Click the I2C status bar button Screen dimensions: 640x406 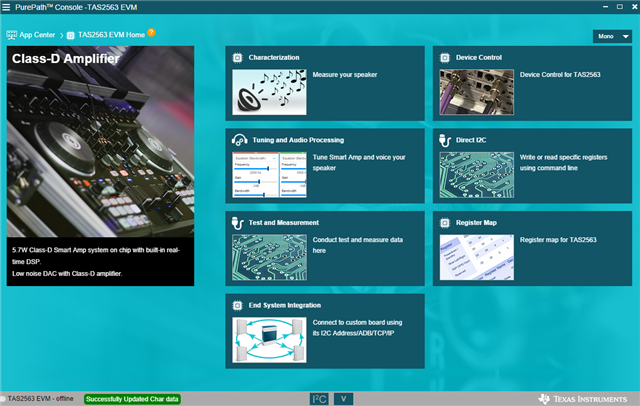pos(319,399)
